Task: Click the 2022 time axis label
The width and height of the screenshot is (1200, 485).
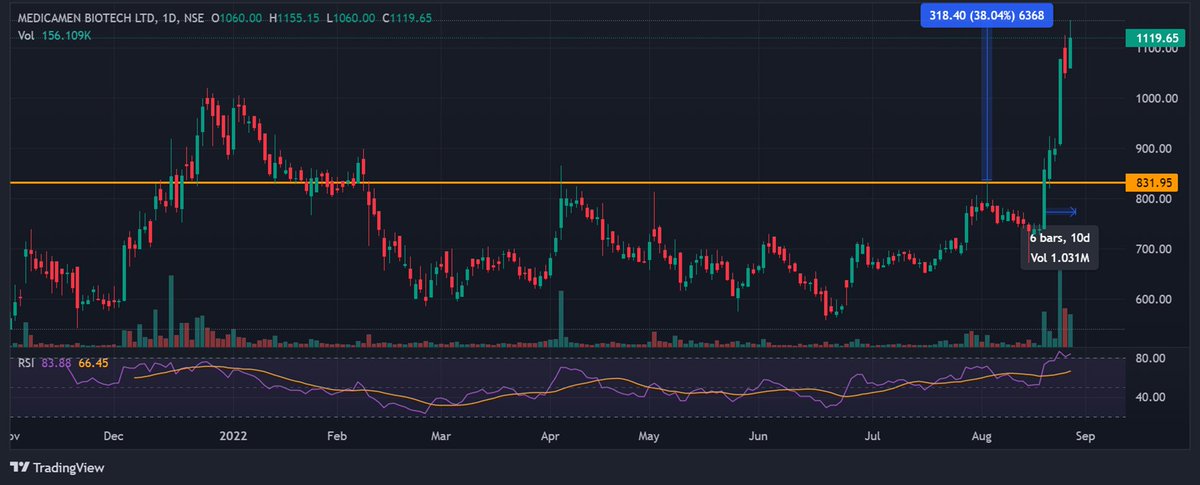Action: pyautogui.click(x=232, y=436)
